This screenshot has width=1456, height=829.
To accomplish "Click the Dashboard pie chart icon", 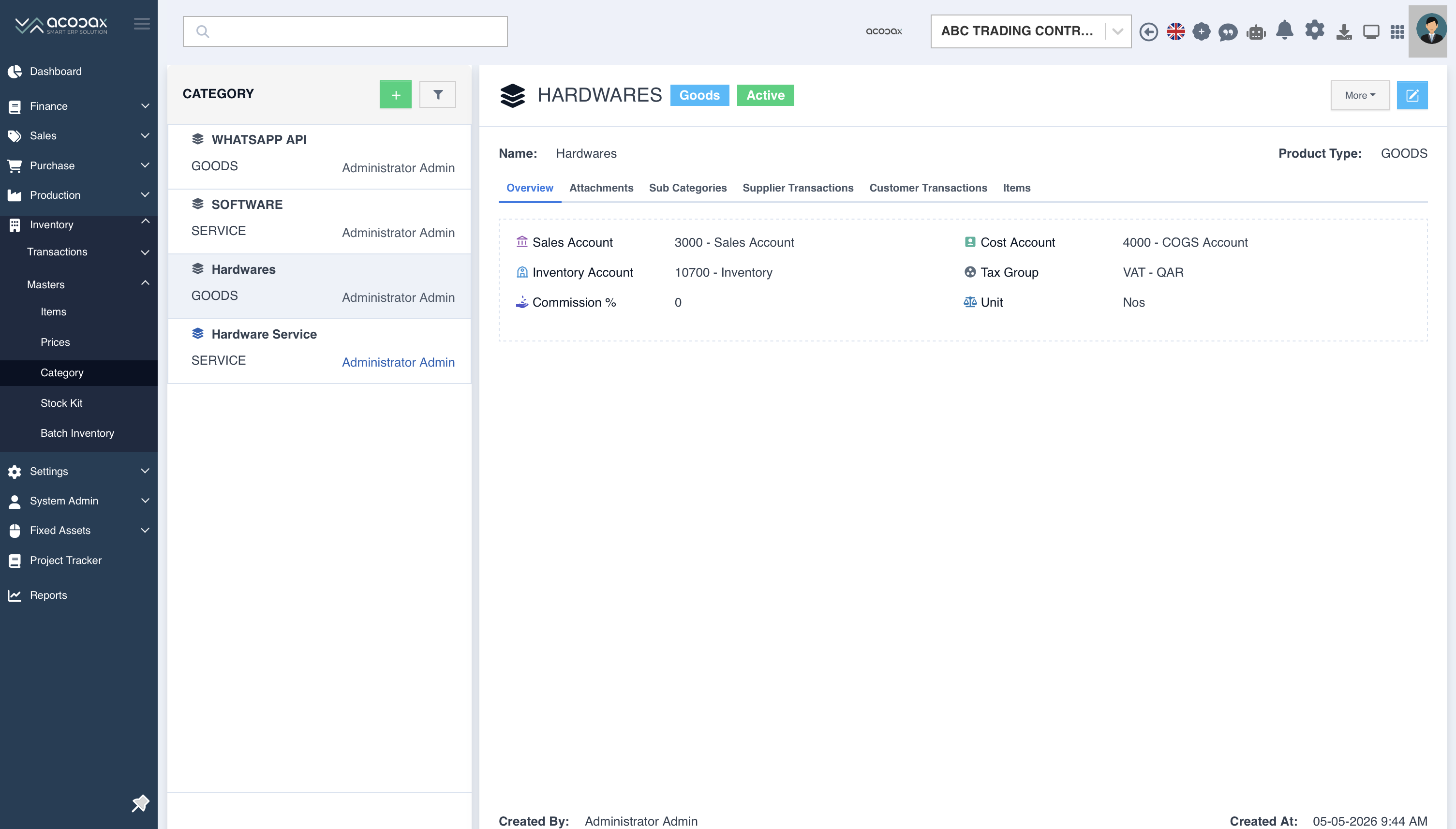I will coord(15,71).
